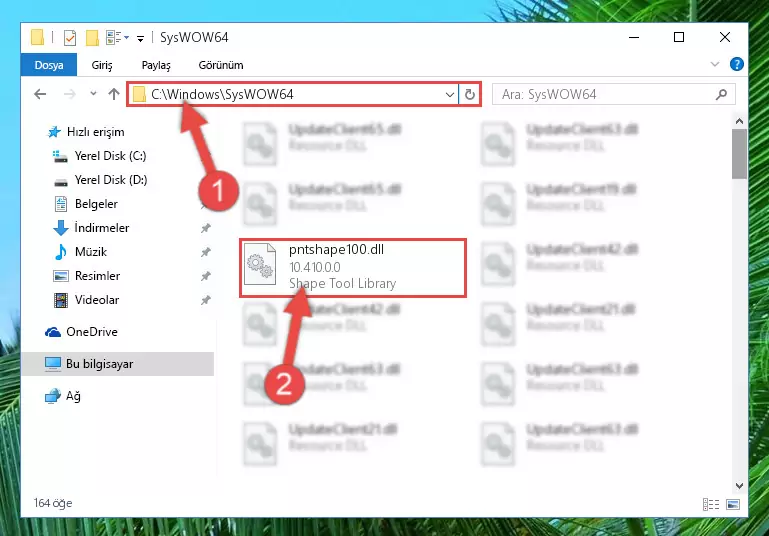Click the Shape Tool Library description text
This screenshot has height=536, width=769.
point(342,283)
